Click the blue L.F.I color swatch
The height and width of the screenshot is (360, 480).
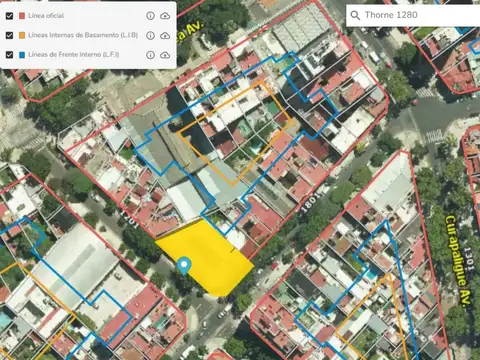click(x=22, y=55)
